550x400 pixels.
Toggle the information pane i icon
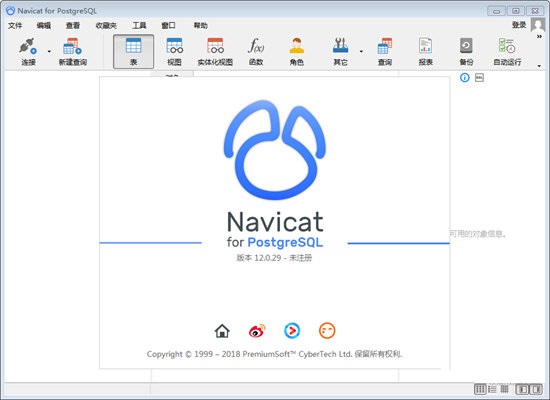click(465, 78)
